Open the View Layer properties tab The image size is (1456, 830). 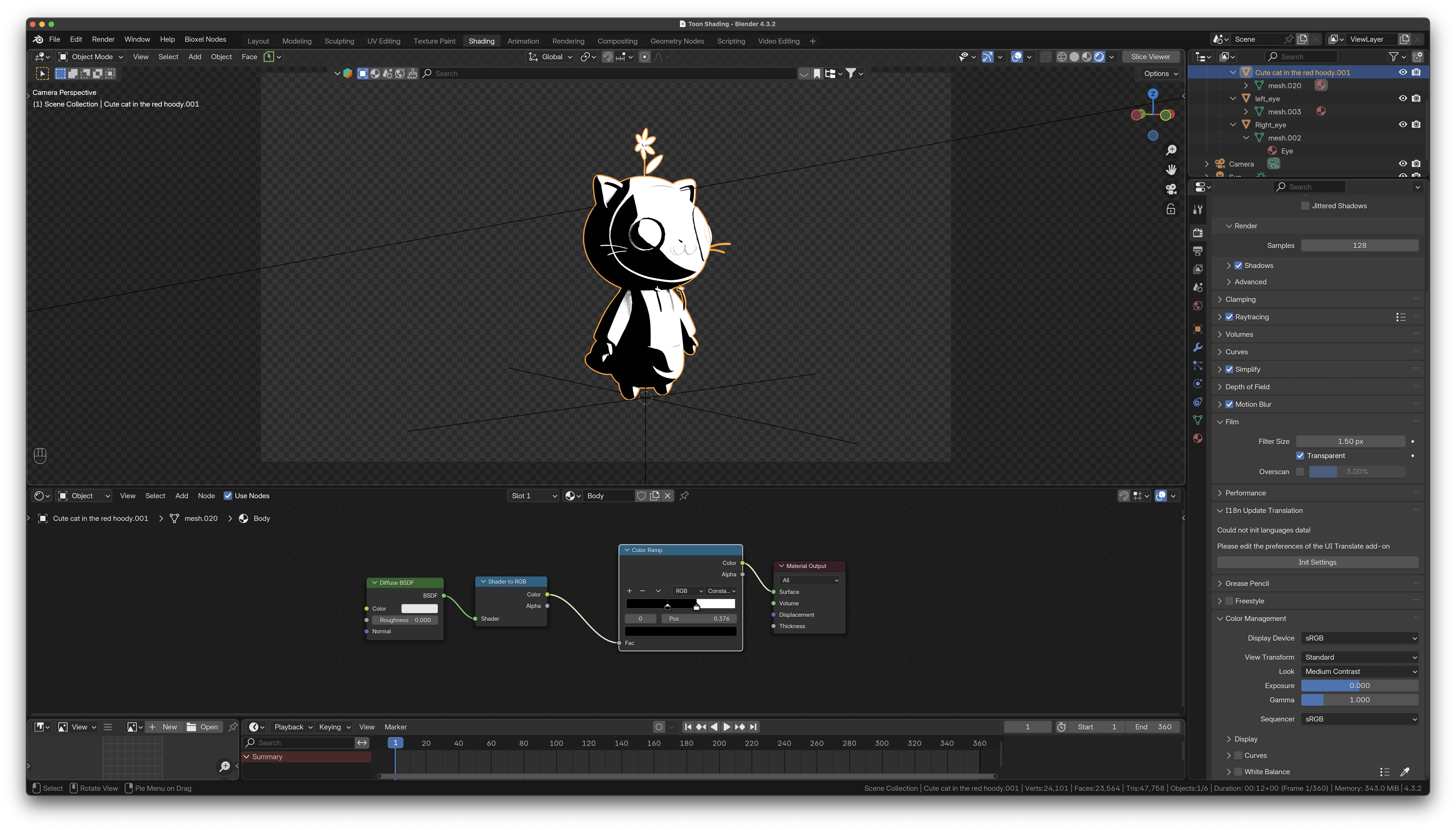[x=1198, y=269]
